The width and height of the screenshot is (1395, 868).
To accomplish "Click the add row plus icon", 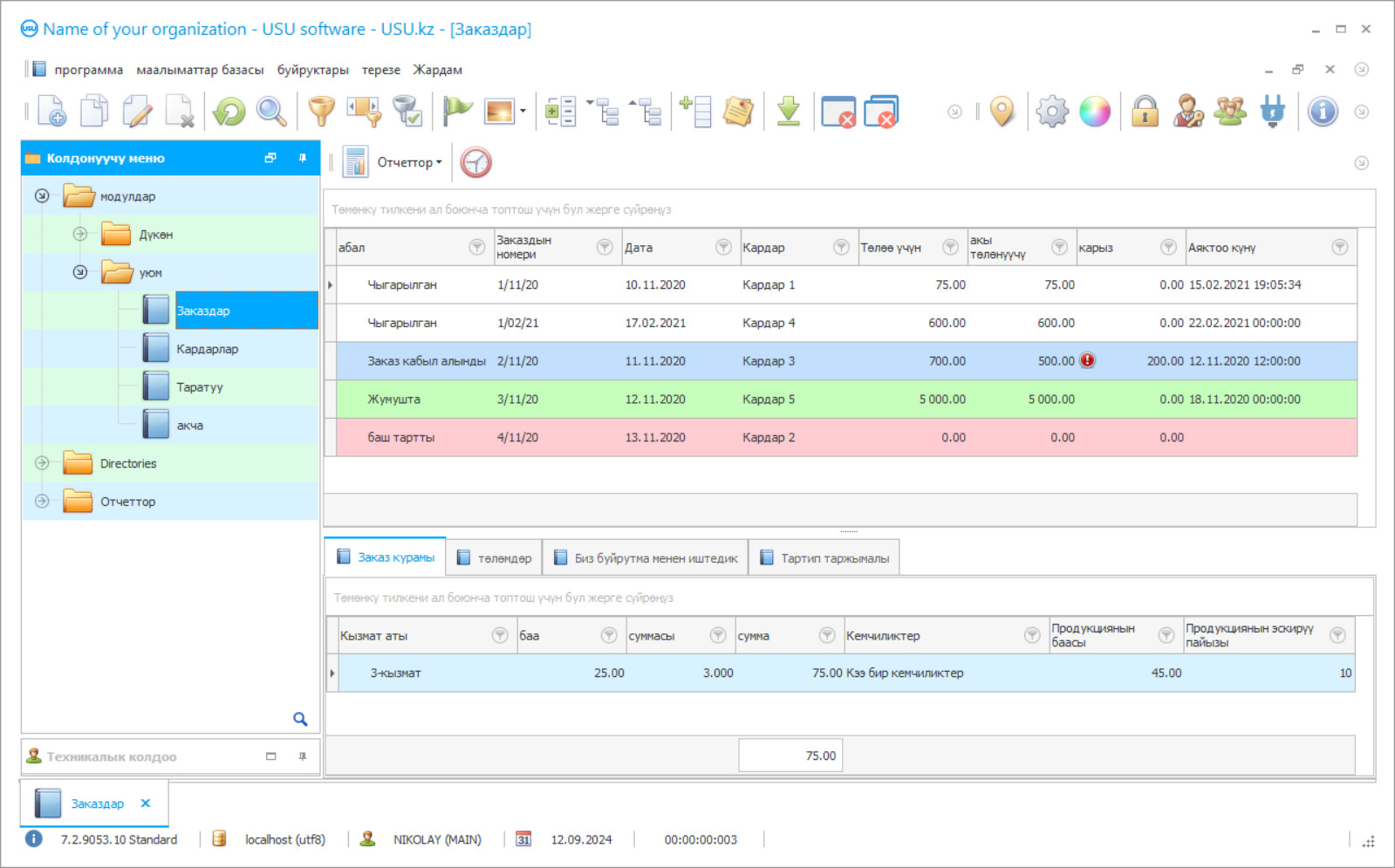I will [x=695, y=112].
